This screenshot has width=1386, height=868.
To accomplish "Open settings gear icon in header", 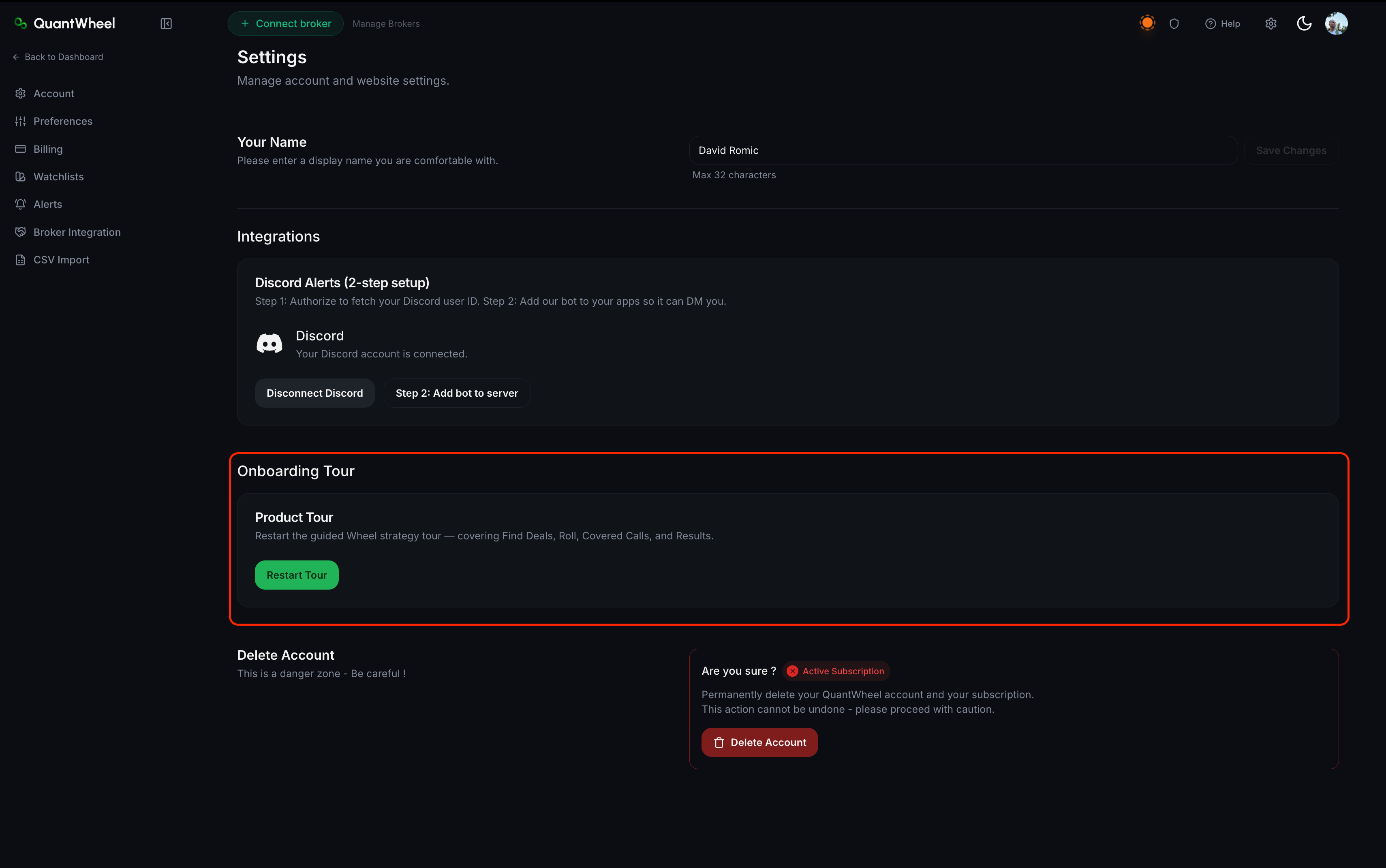I will point(1270,24).
